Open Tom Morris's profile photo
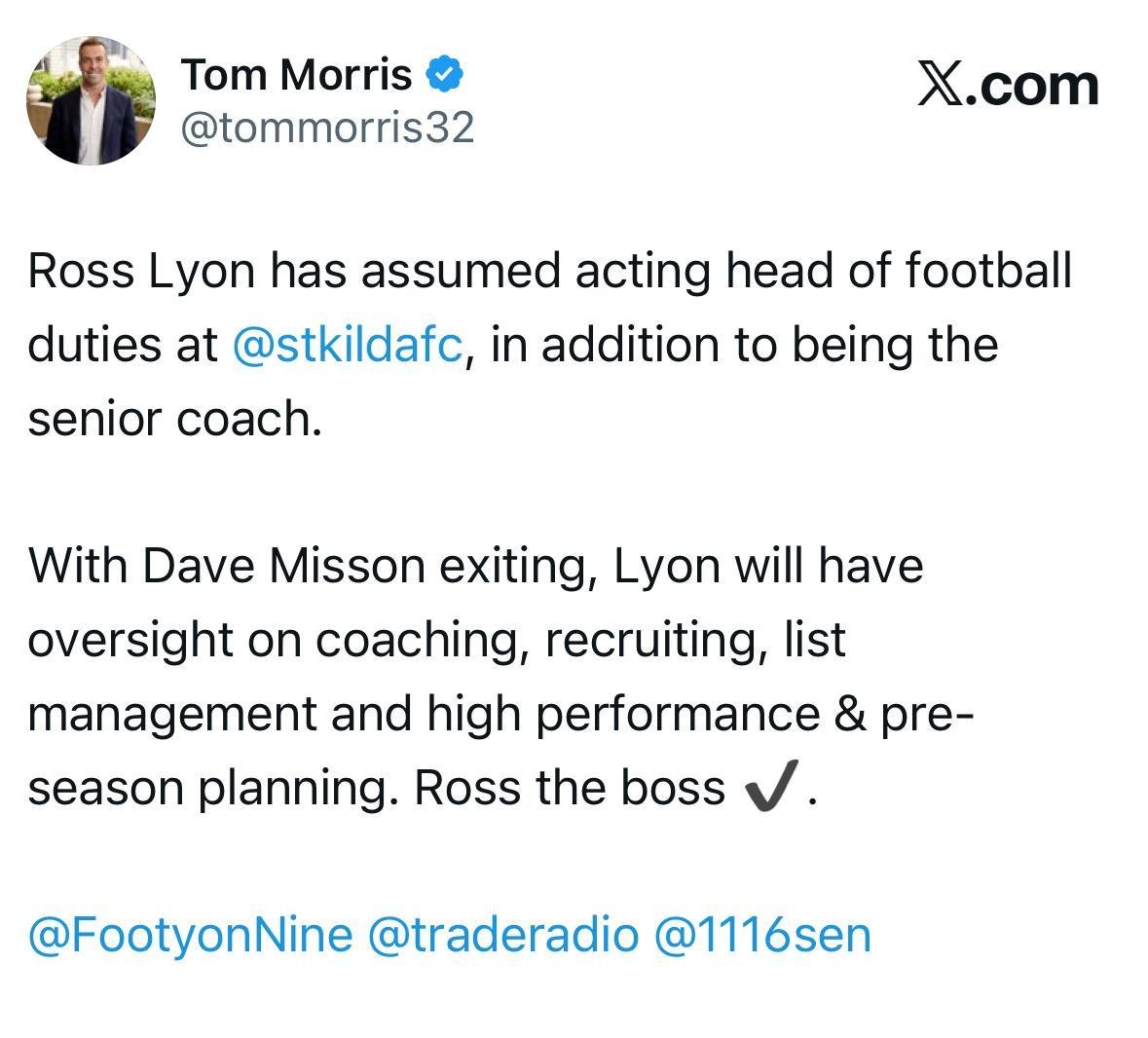 tap(91, 101)
